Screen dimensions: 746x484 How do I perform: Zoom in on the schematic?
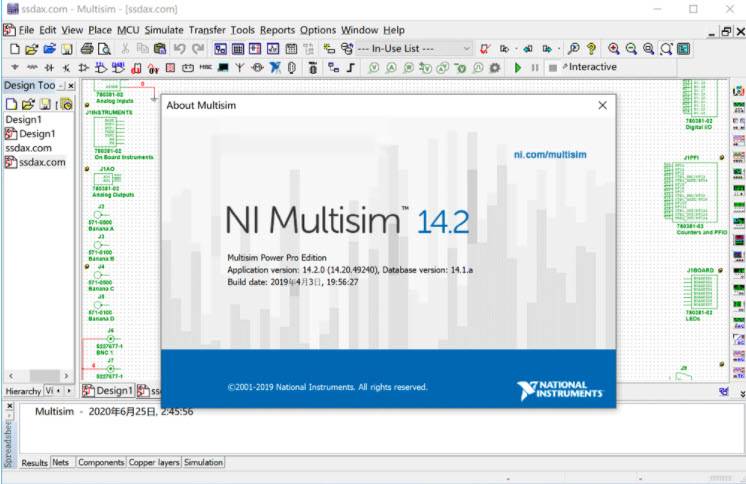[x=614, y=49]
